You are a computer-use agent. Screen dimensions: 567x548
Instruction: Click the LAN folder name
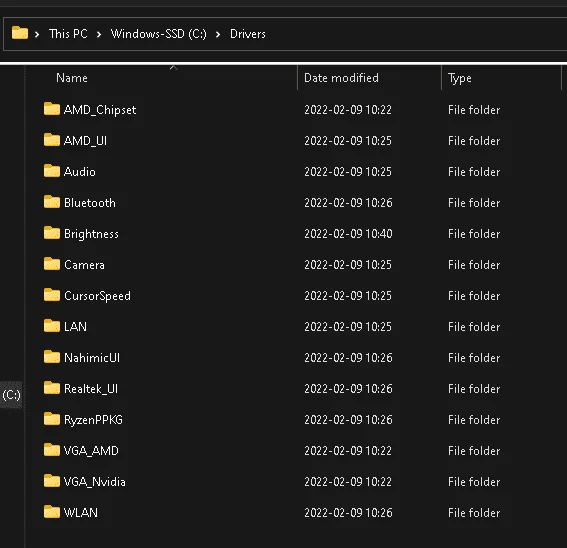75,327
